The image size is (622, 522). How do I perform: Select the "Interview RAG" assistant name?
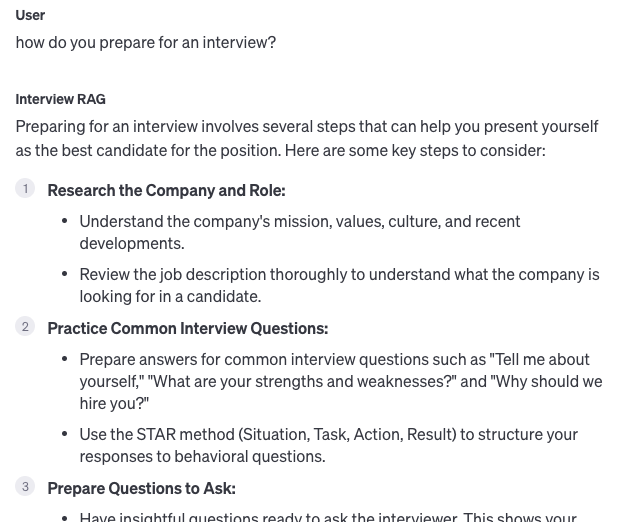(x=60, y=98)
